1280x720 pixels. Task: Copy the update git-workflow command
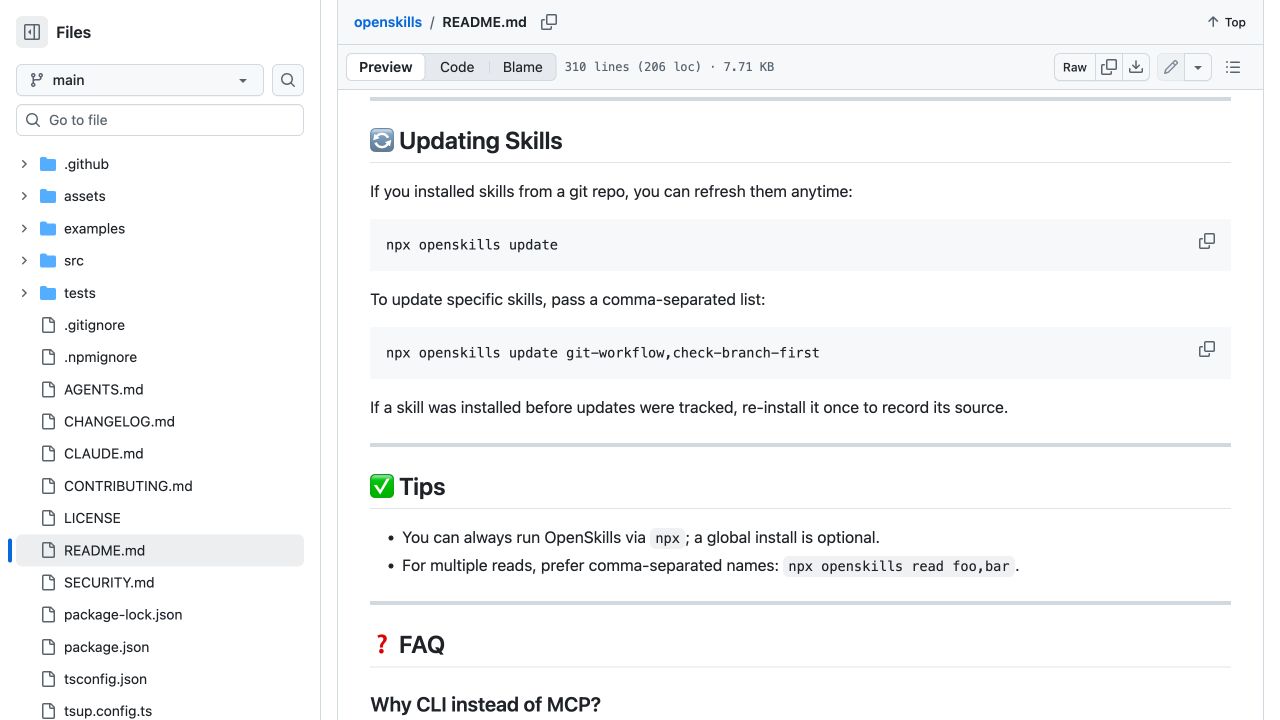tap(1207, 350)
